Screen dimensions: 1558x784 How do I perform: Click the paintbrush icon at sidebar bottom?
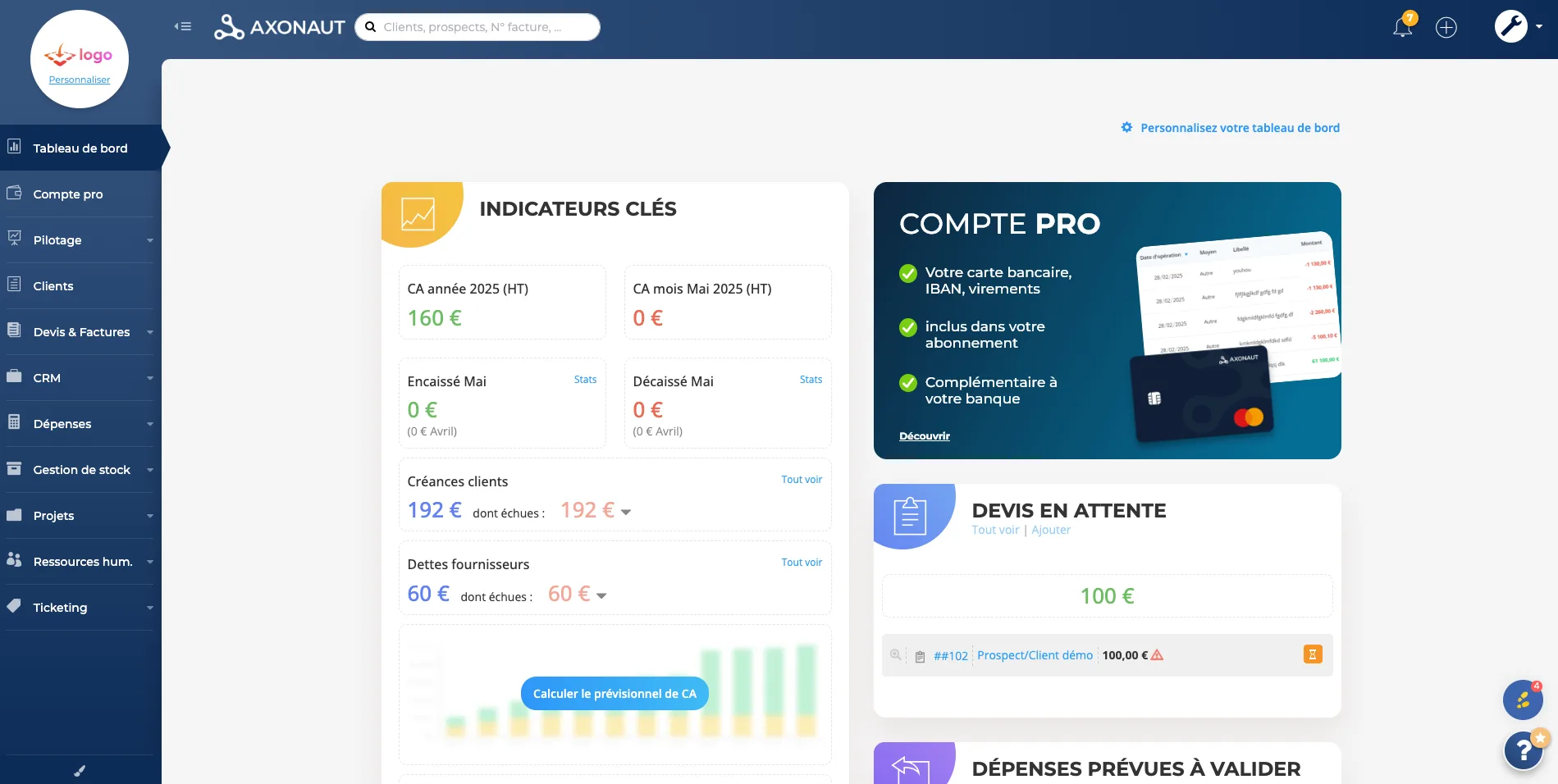[x=80, y=770]
